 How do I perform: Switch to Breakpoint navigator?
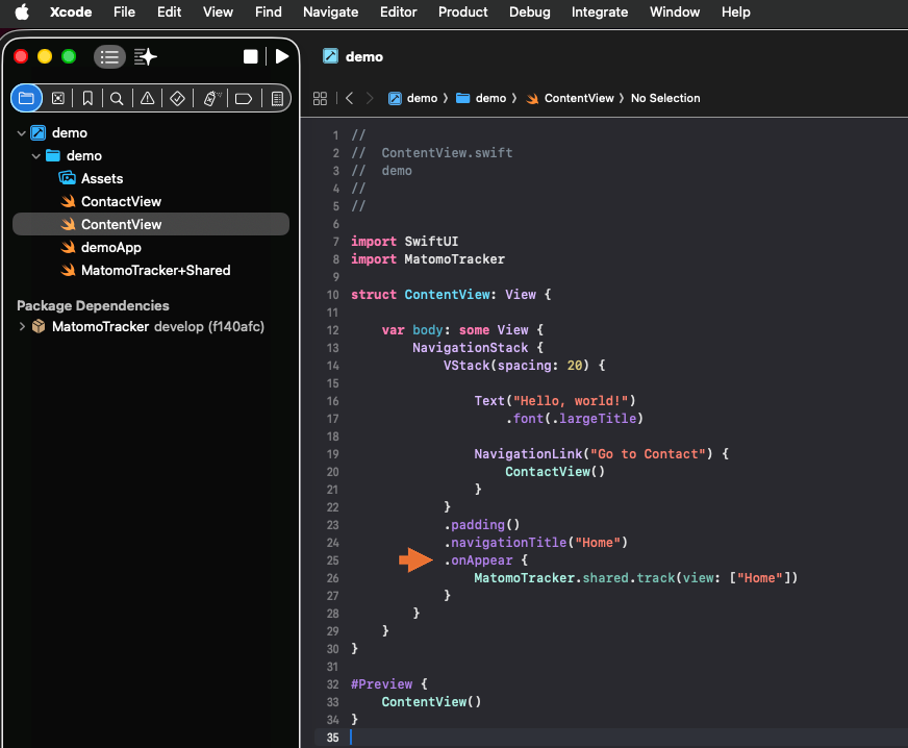[243, 98]
